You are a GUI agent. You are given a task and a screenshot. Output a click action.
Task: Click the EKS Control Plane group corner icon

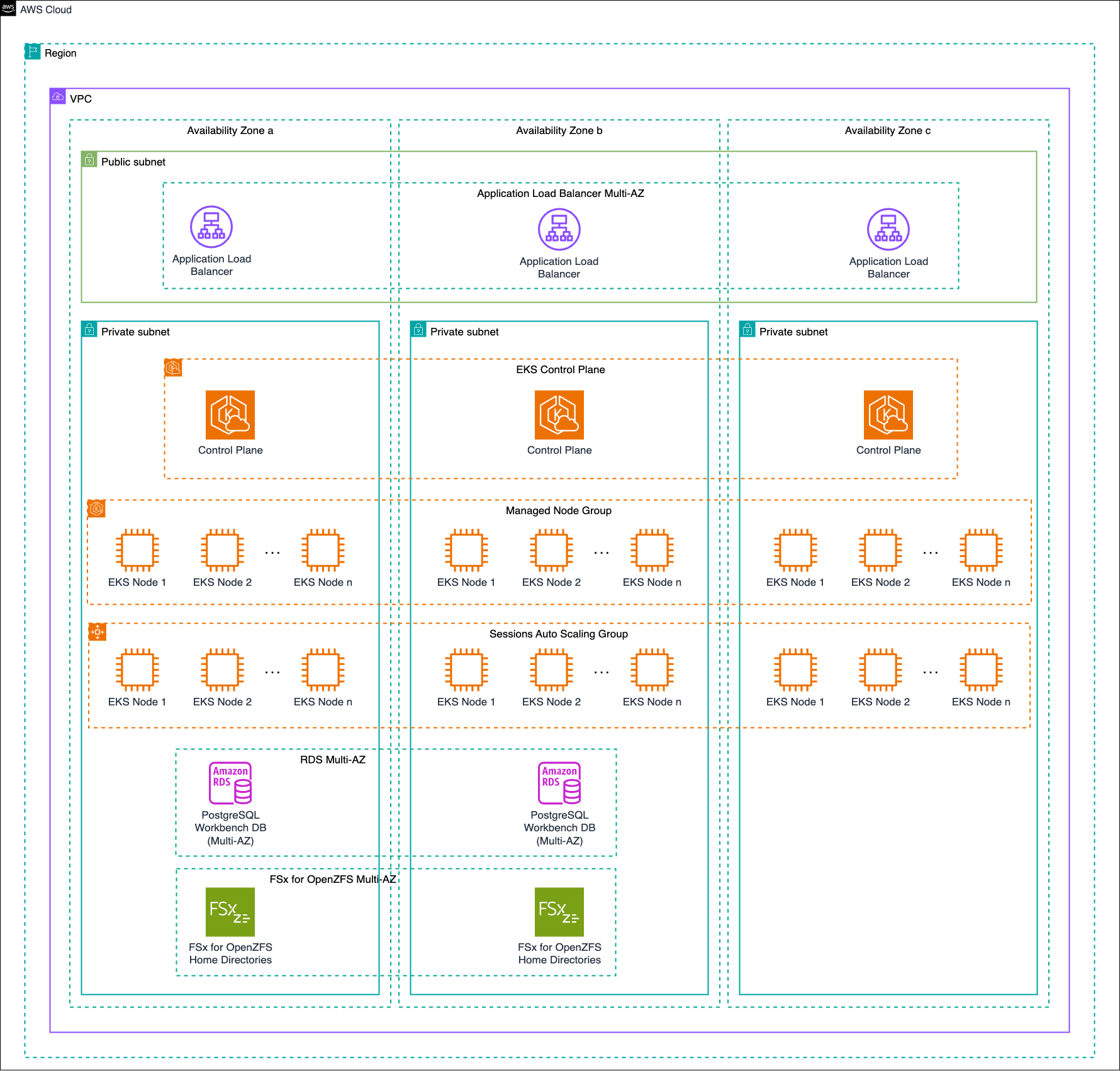[173, 367]
